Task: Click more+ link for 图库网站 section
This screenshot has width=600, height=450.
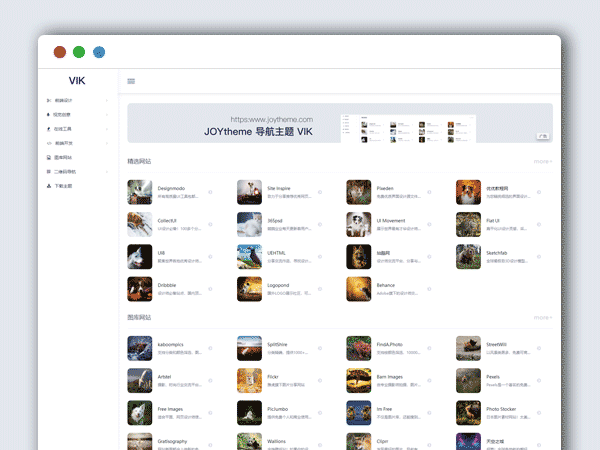Action: click(542, 318)
